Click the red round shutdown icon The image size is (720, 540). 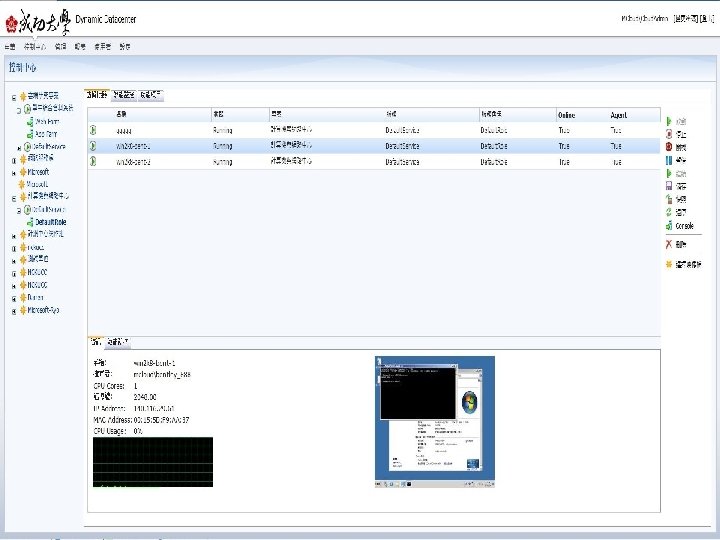pyautogui.click(x=669, y=147)
